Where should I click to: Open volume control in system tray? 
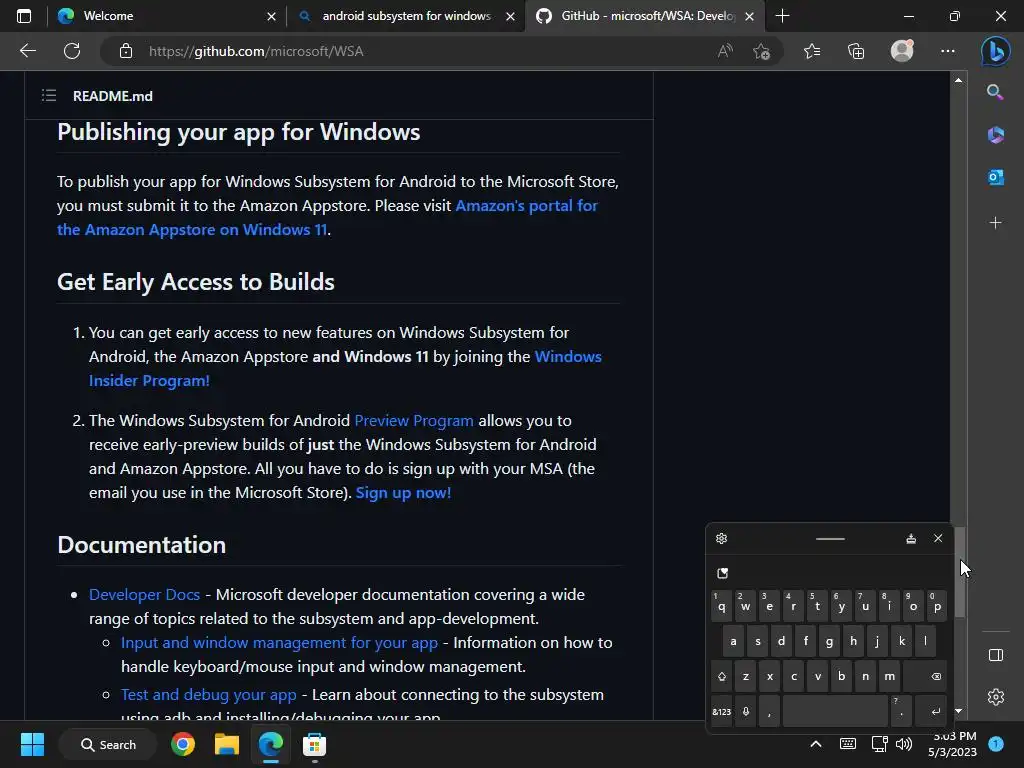904,743
